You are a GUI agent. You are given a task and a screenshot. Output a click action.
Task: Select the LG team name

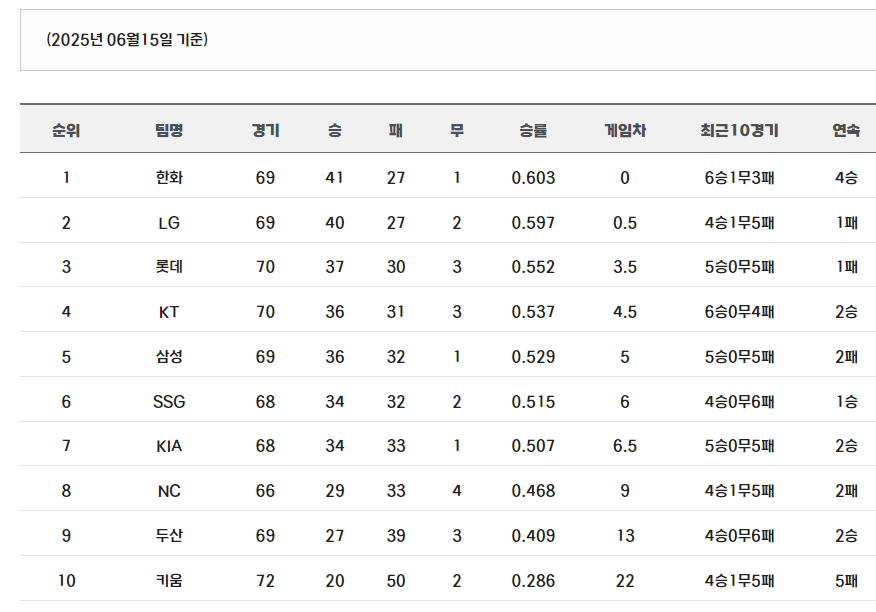169,223
